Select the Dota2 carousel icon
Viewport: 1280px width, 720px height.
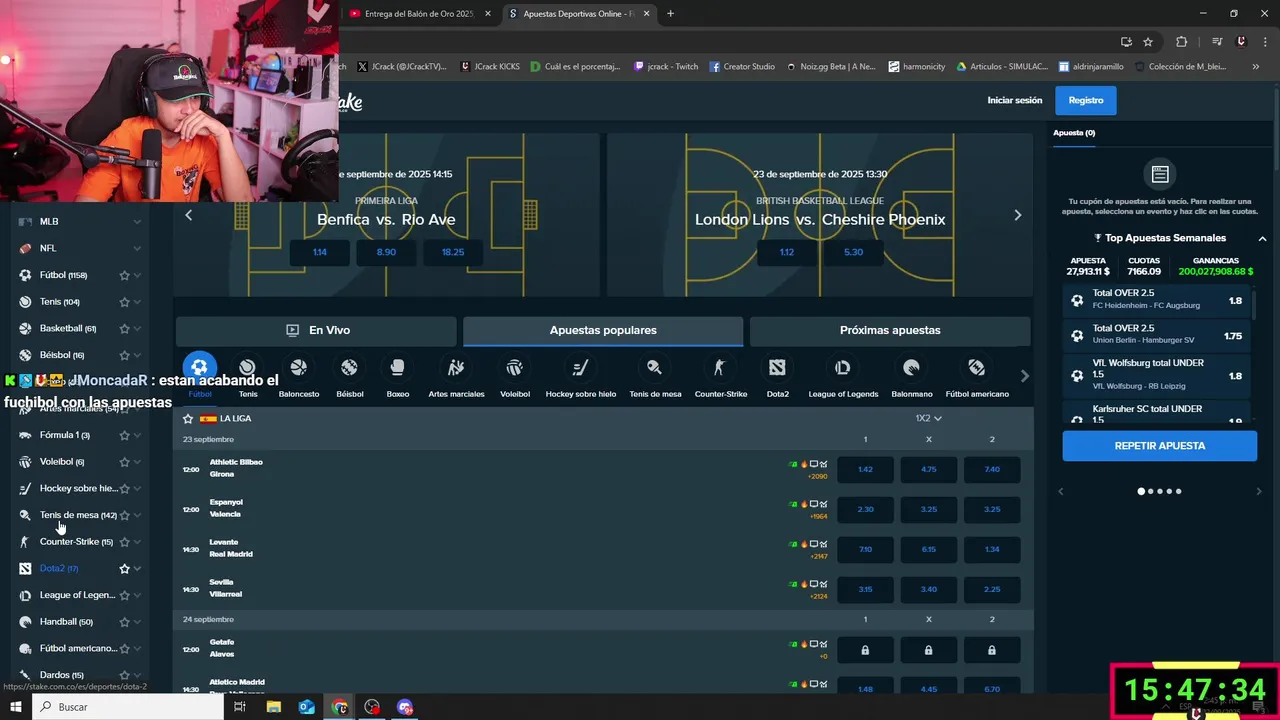point(777,367)
